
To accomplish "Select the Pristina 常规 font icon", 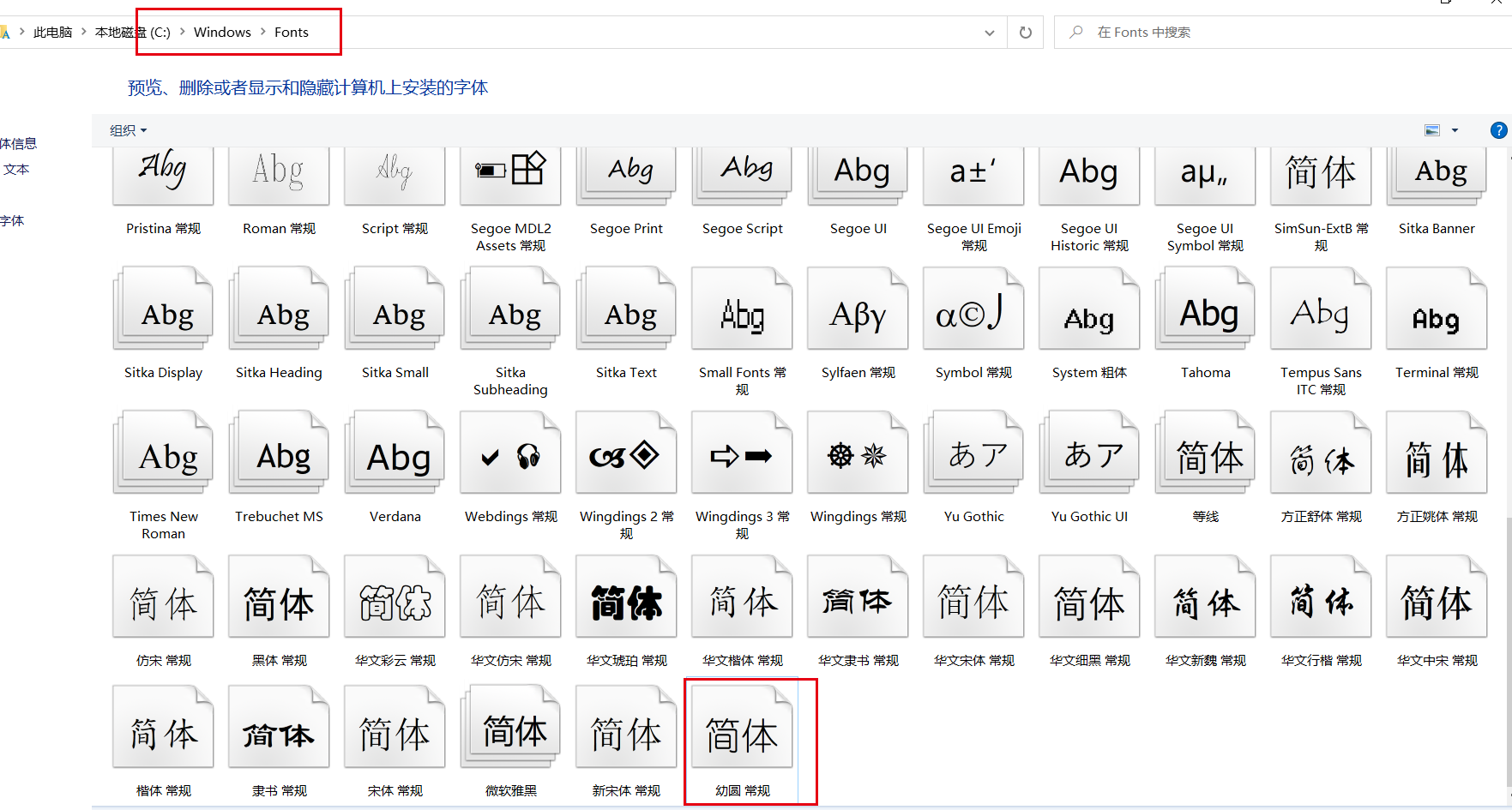I will pos(163,176).
